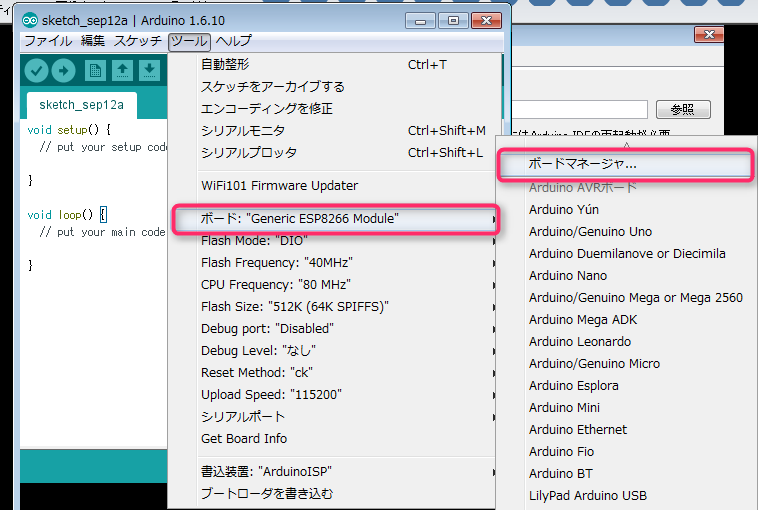Select the sketch_sep12a editor tab
This screenshot has width=758, height=510.
(82, 105)
